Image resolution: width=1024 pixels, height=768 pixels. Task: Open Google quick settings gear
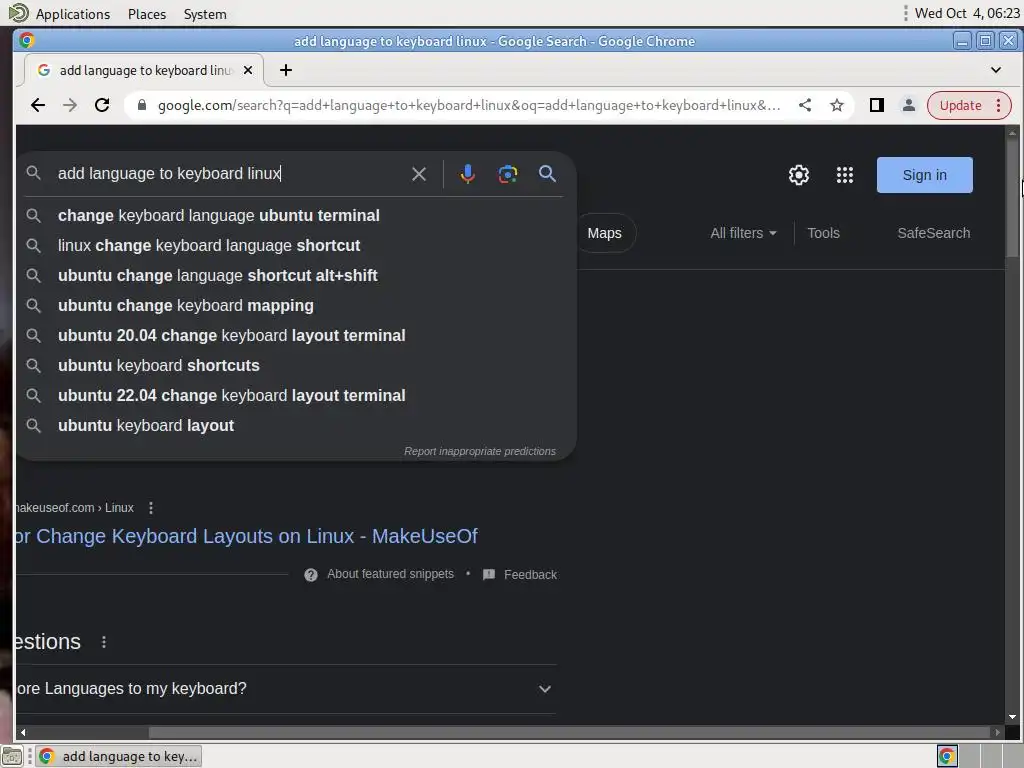click(798, 175)
